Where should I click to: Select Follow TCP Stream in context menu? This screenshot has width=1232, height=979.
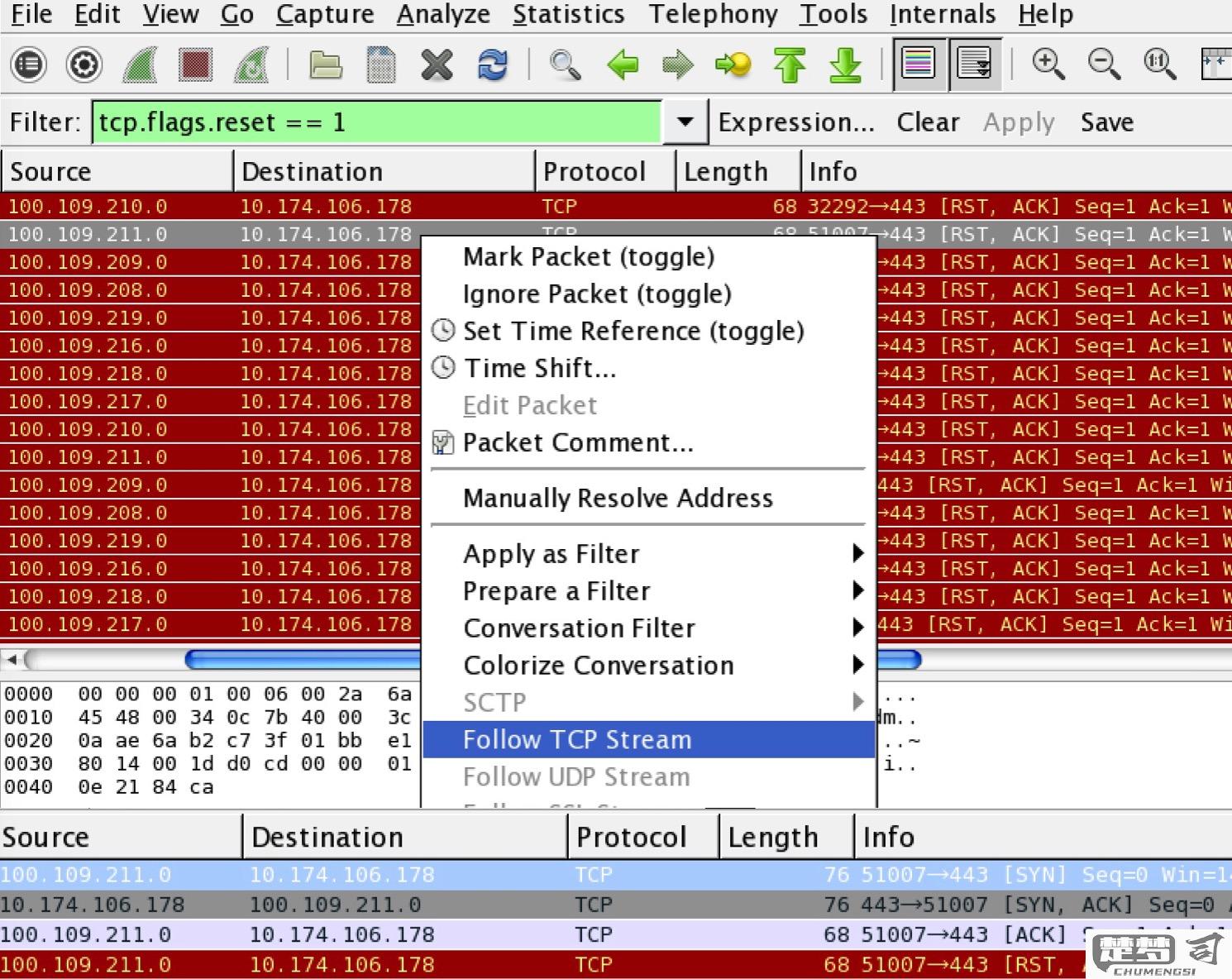tap(649, 739)
